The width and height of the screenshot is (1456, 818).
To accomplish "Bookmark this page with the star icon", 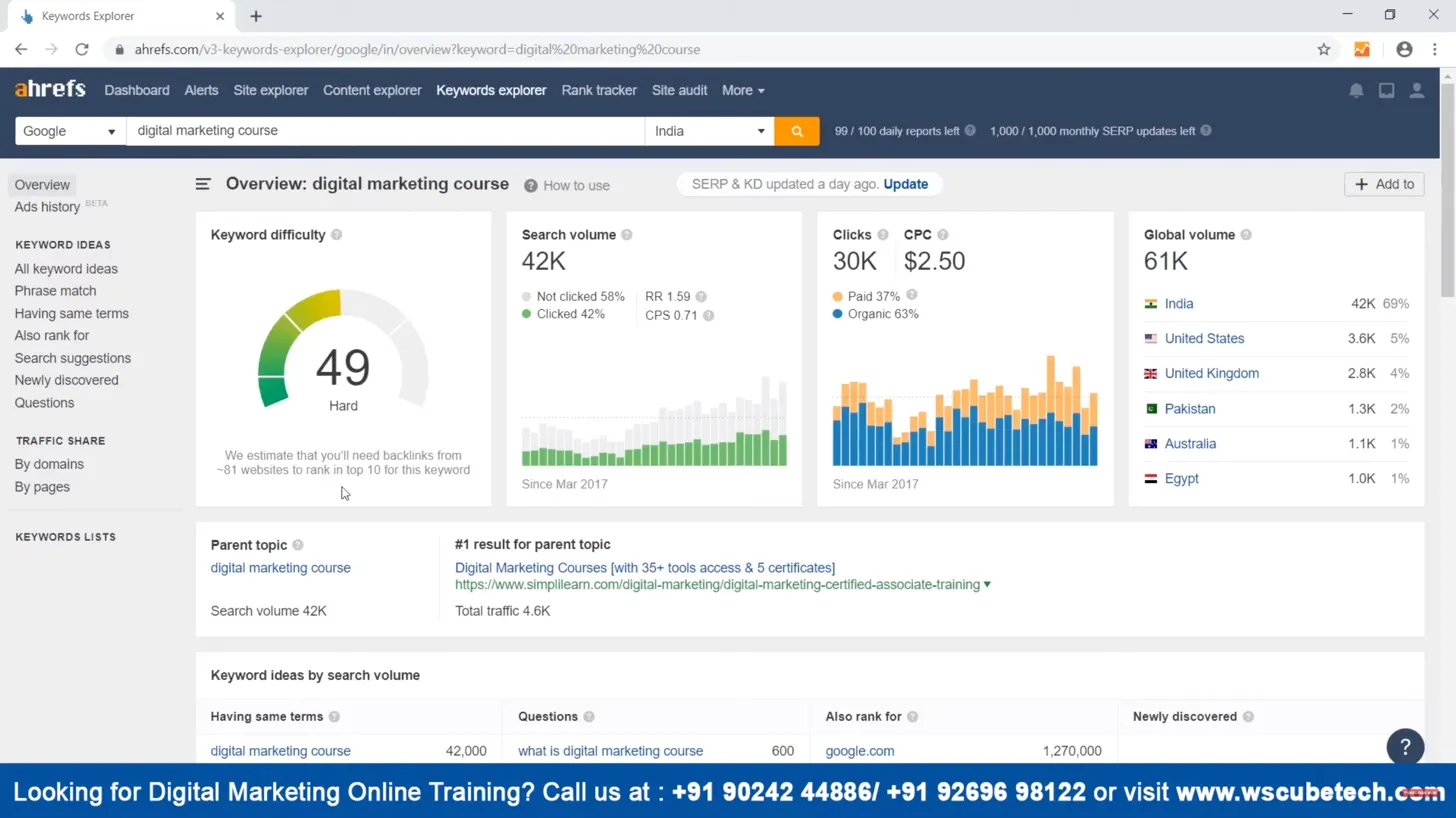I will tap(1324, 49).
